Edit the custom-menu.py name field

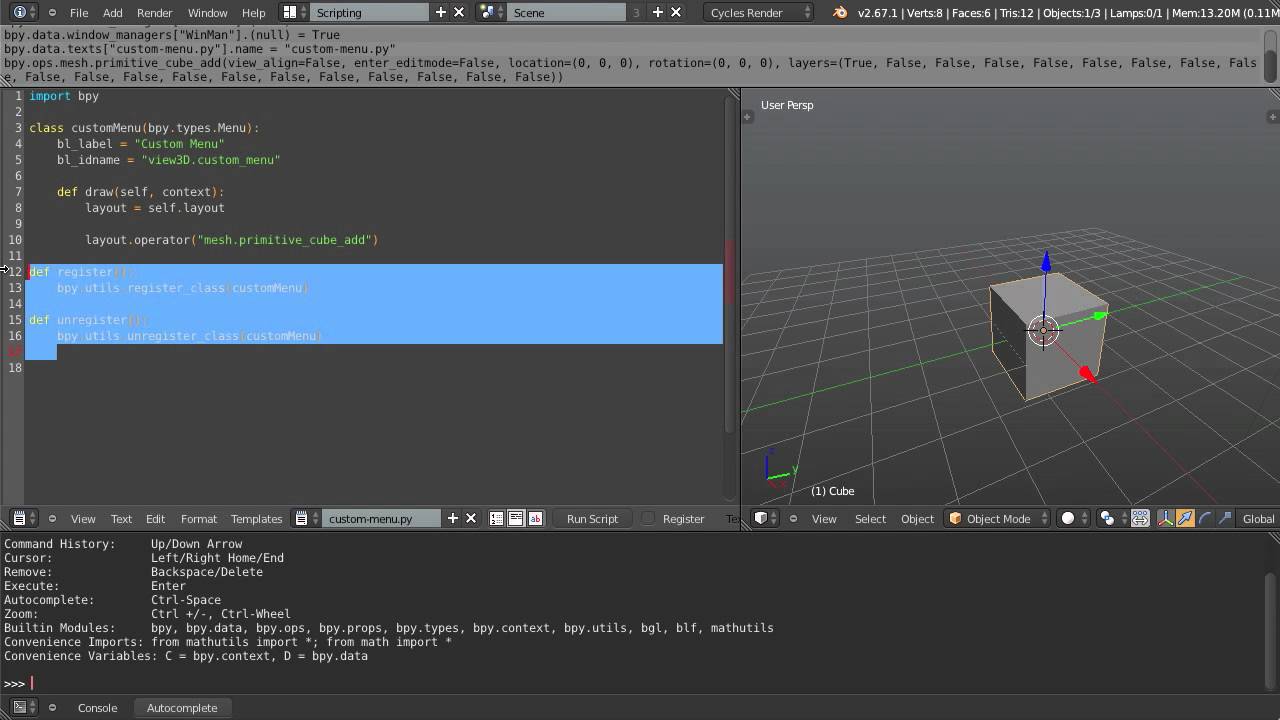click(381, 518)
